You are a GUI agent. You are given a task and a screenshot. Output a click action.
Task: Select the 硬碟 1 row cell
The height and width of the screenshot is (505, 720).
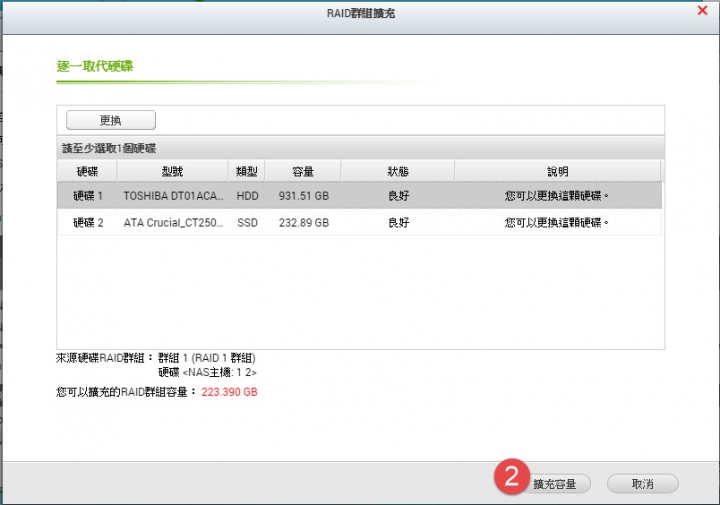[x=88, y=196]
